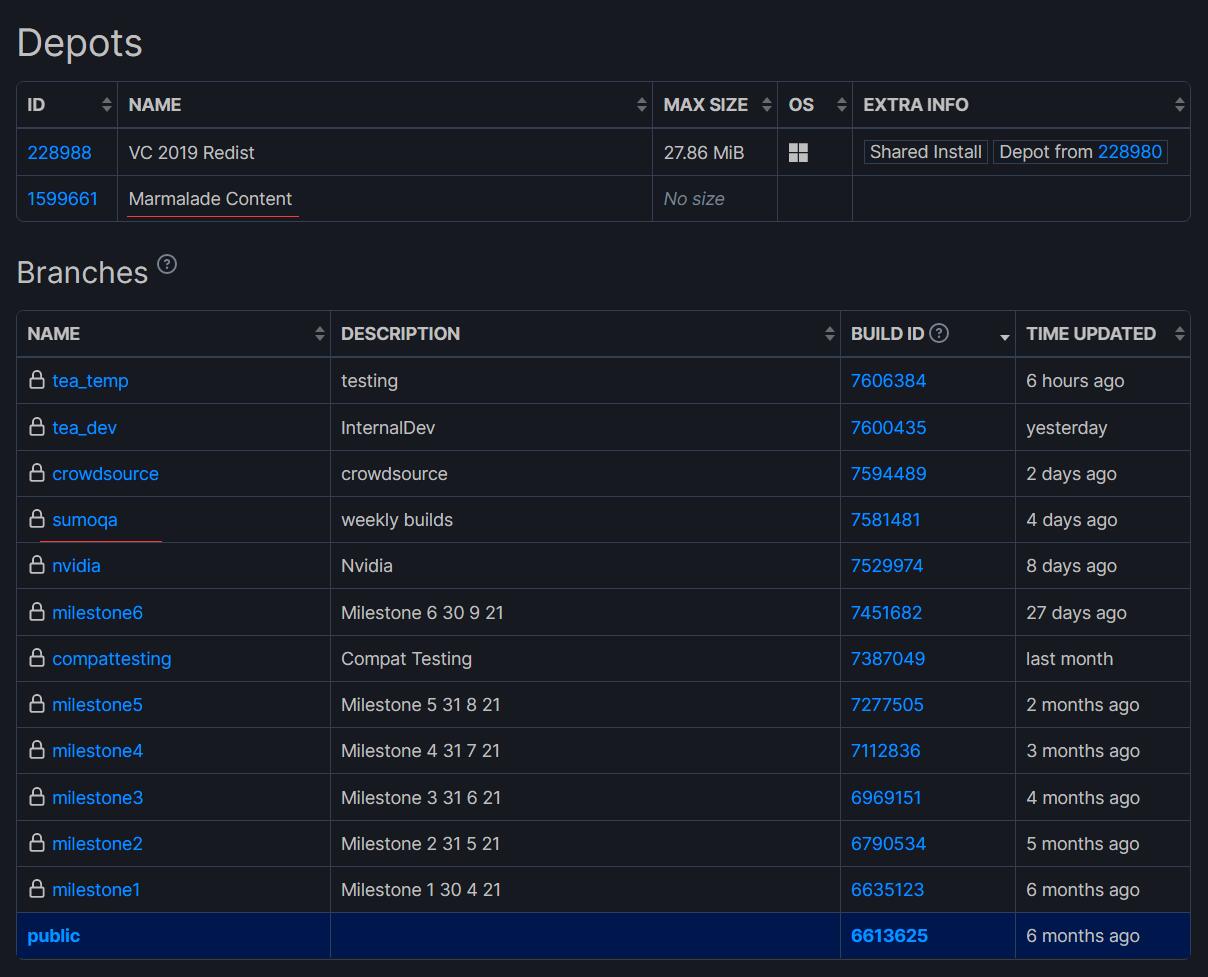Image resolution: width=1208 pixels, height=977 pixels.
Task: Open depot ID 1599661 link
Action: pos(63,198)
